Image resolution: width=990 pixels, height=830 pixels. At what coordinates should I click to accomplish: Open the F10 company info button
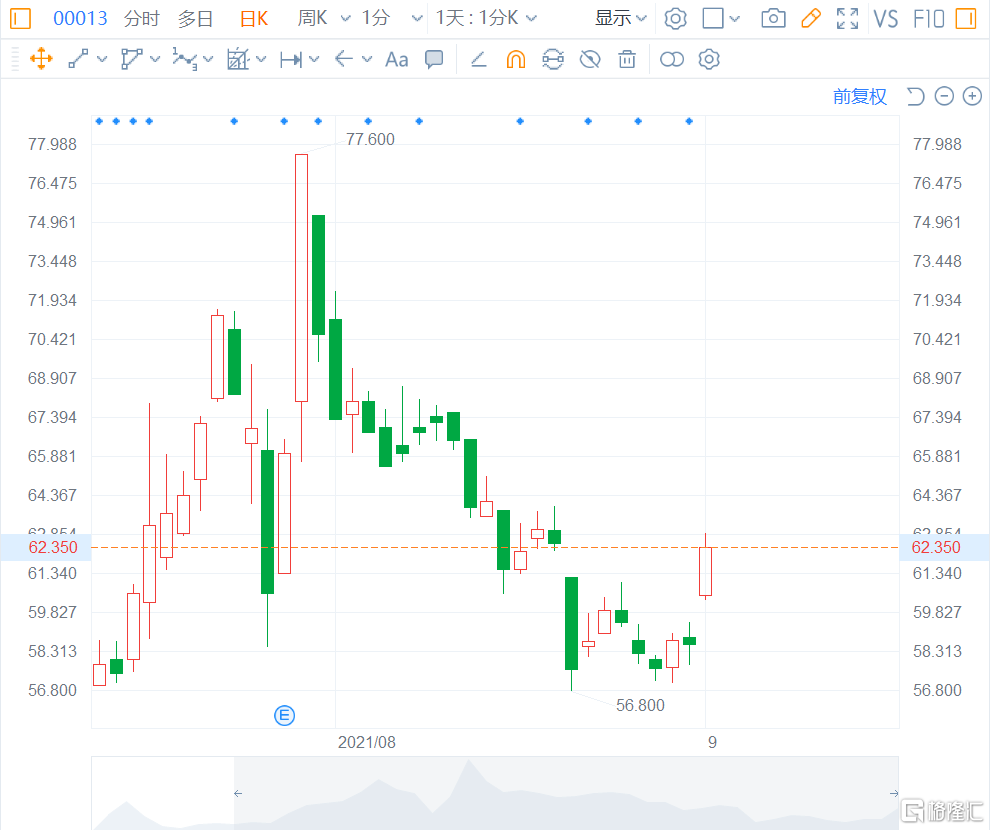pyautogui.click(x=929, y=18)
